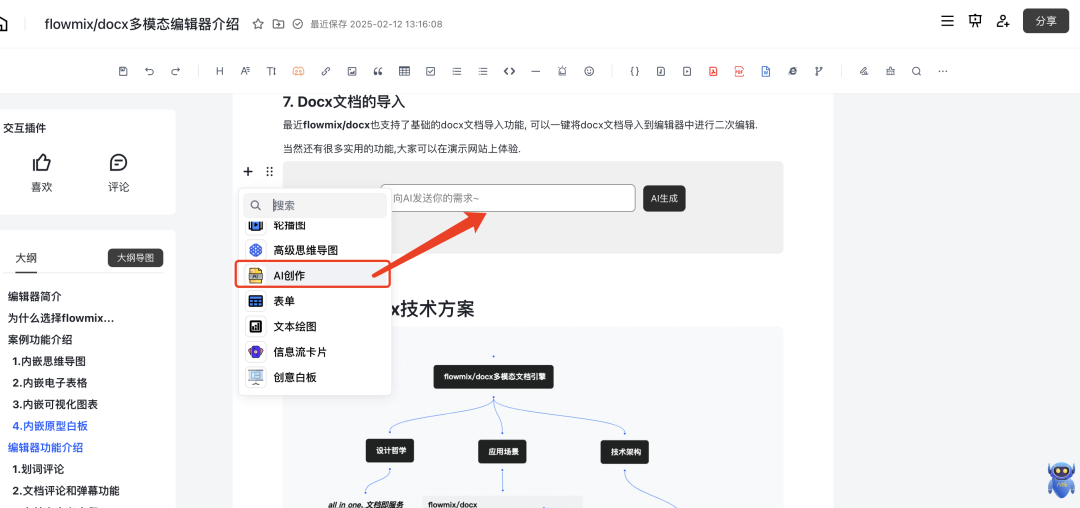Open outline item 1.内嵌思维导图
This screenshot has width=1080, height=508.
click(x=49, y=361)
